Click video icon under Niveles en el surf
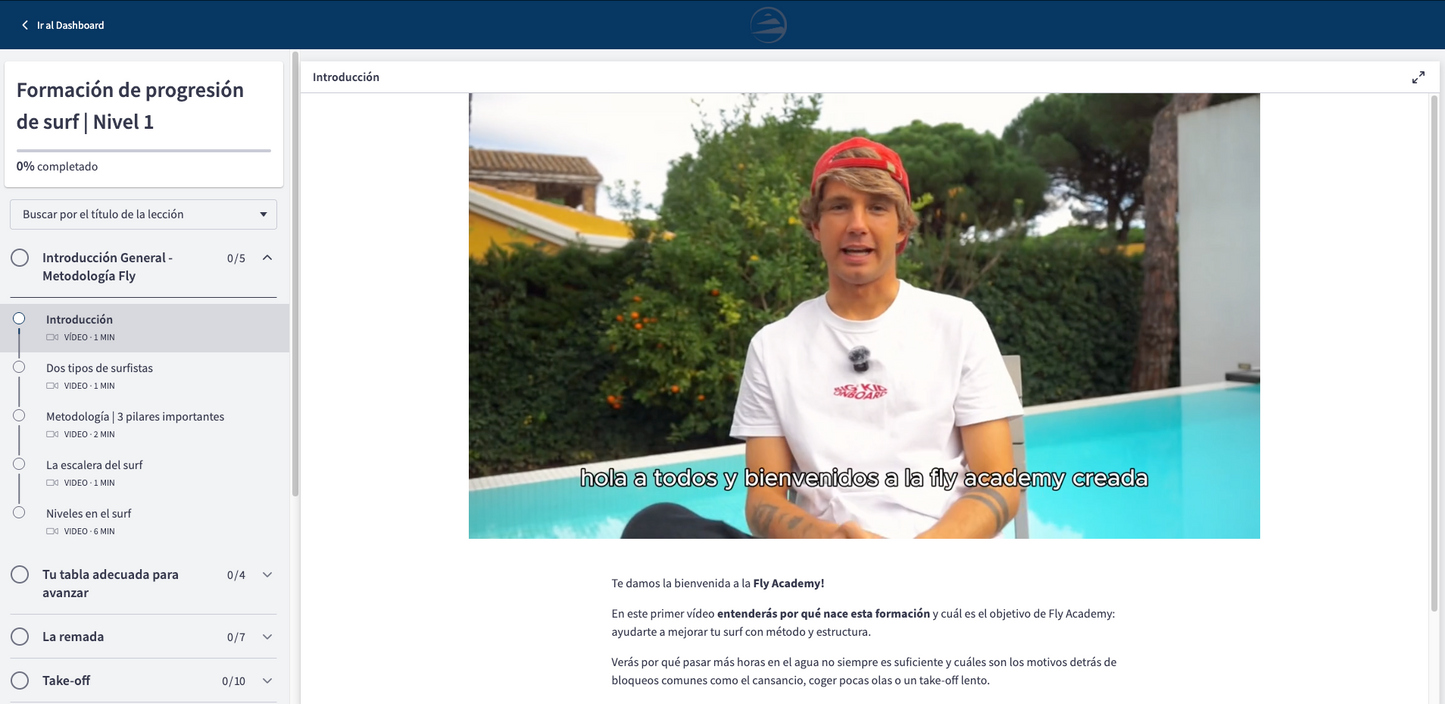The height and width of the screenshot is (704, 1445). click(x=52, y=532)
